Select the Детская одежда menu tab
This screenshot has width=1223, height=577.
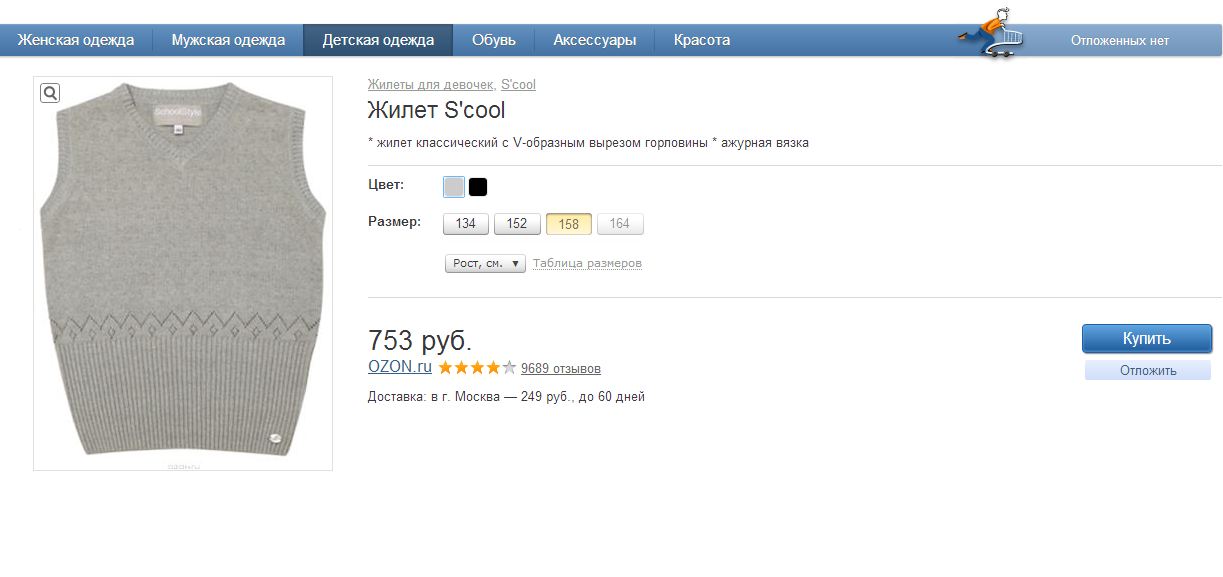[378, 40]
